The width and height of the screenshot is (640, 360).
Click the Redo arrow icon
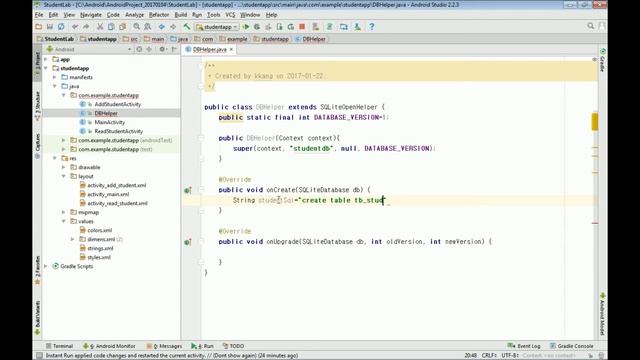[86, 27]
